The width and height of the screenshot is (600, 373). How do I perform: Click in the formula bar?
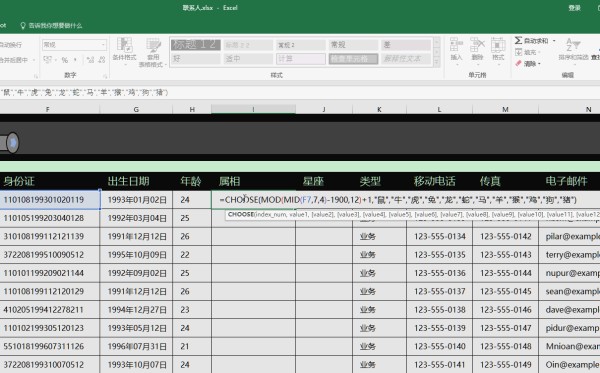[300, 92]
